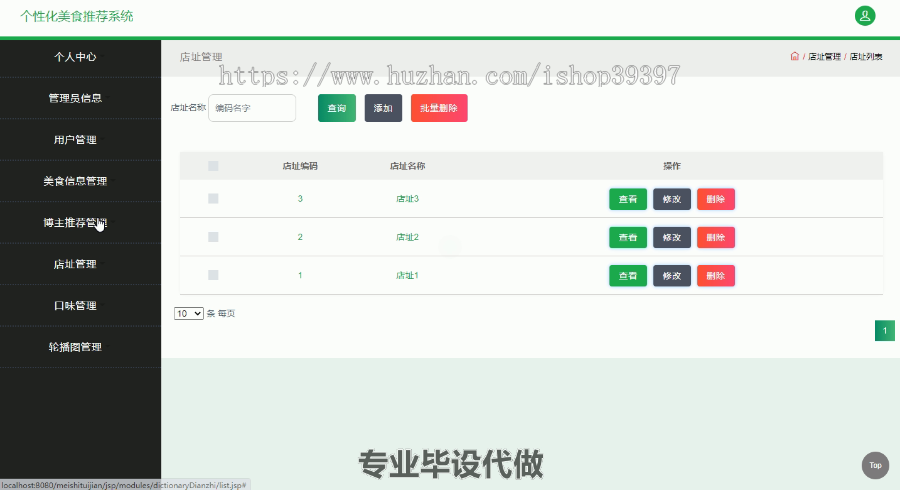Click code cell 3 in table
The height and width of the screenshot is (490, 900).
click(x=300, y=199)
